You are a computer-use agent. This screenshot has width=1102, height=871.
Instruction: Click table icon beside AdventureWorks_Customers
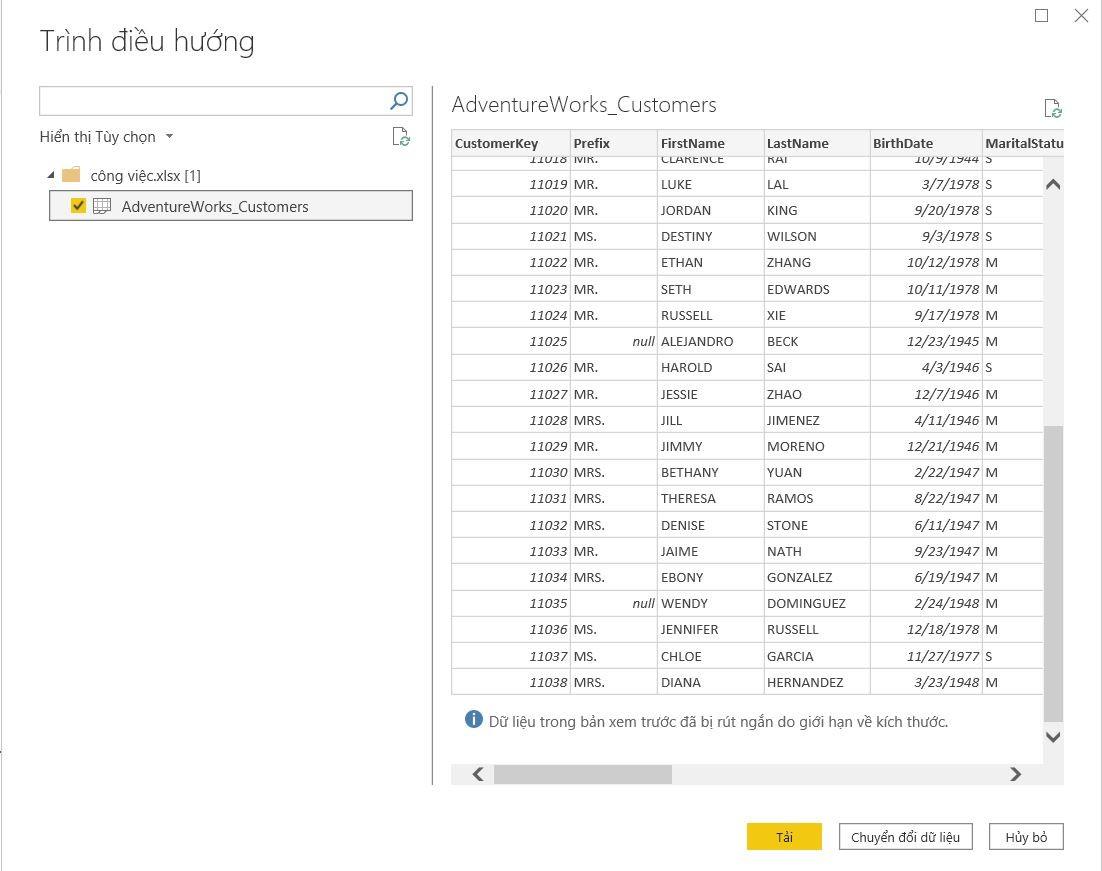point(102,206)
